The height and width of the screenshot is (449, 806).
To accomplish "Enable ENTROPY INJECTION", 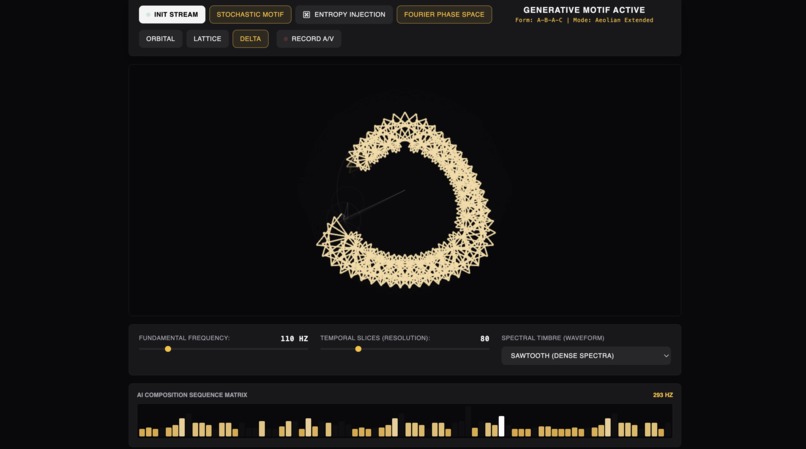I will coord(344,14).
